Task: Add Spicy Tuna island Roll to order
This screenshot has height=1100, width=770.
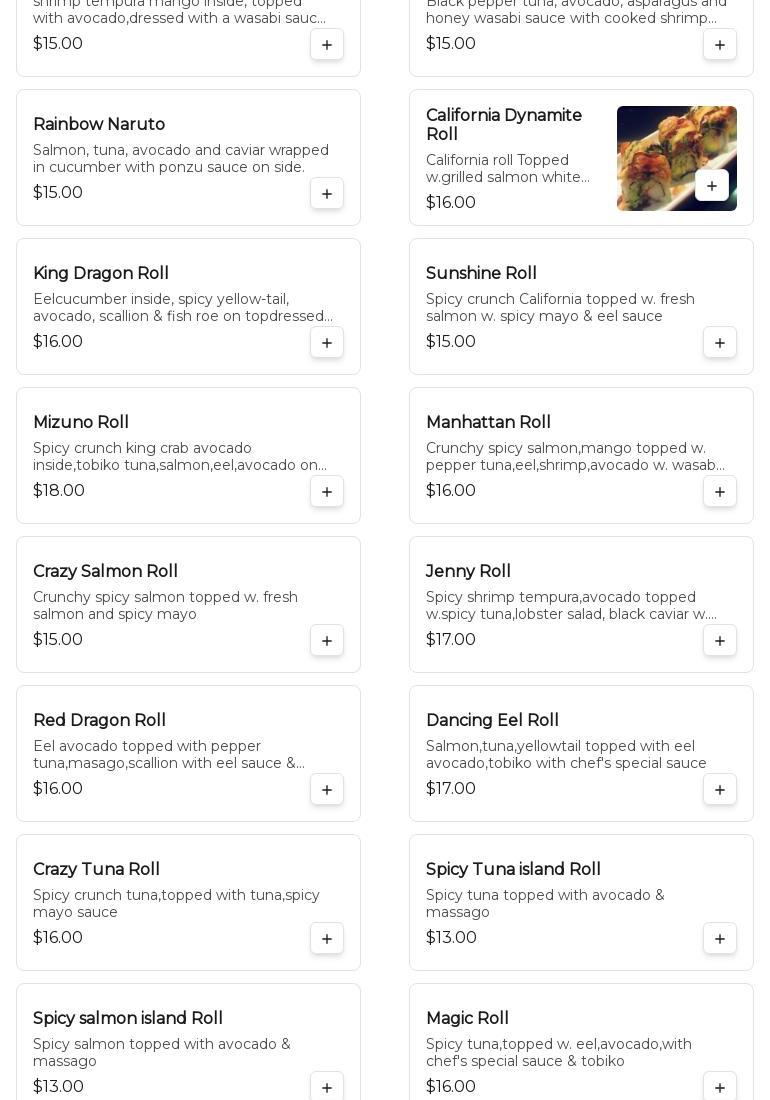Action: click(x=720, y=939)
